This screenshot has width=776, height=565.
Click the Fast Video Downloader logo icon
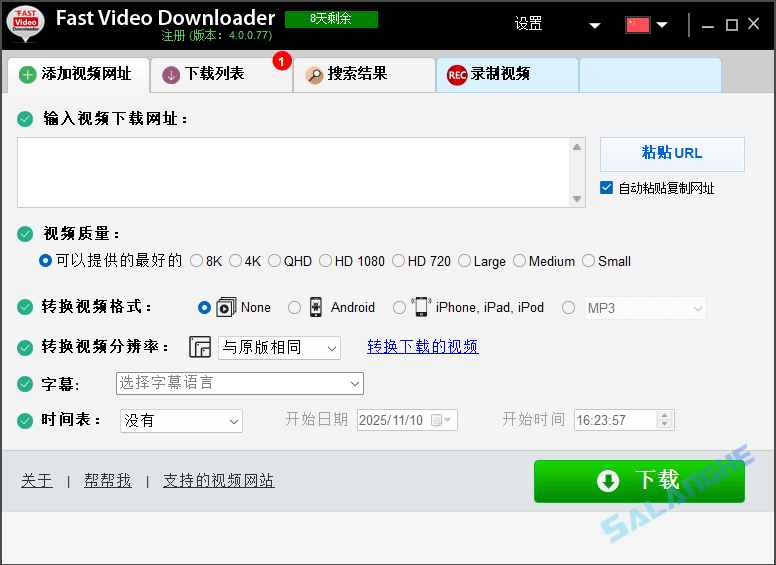pos(25,23)
